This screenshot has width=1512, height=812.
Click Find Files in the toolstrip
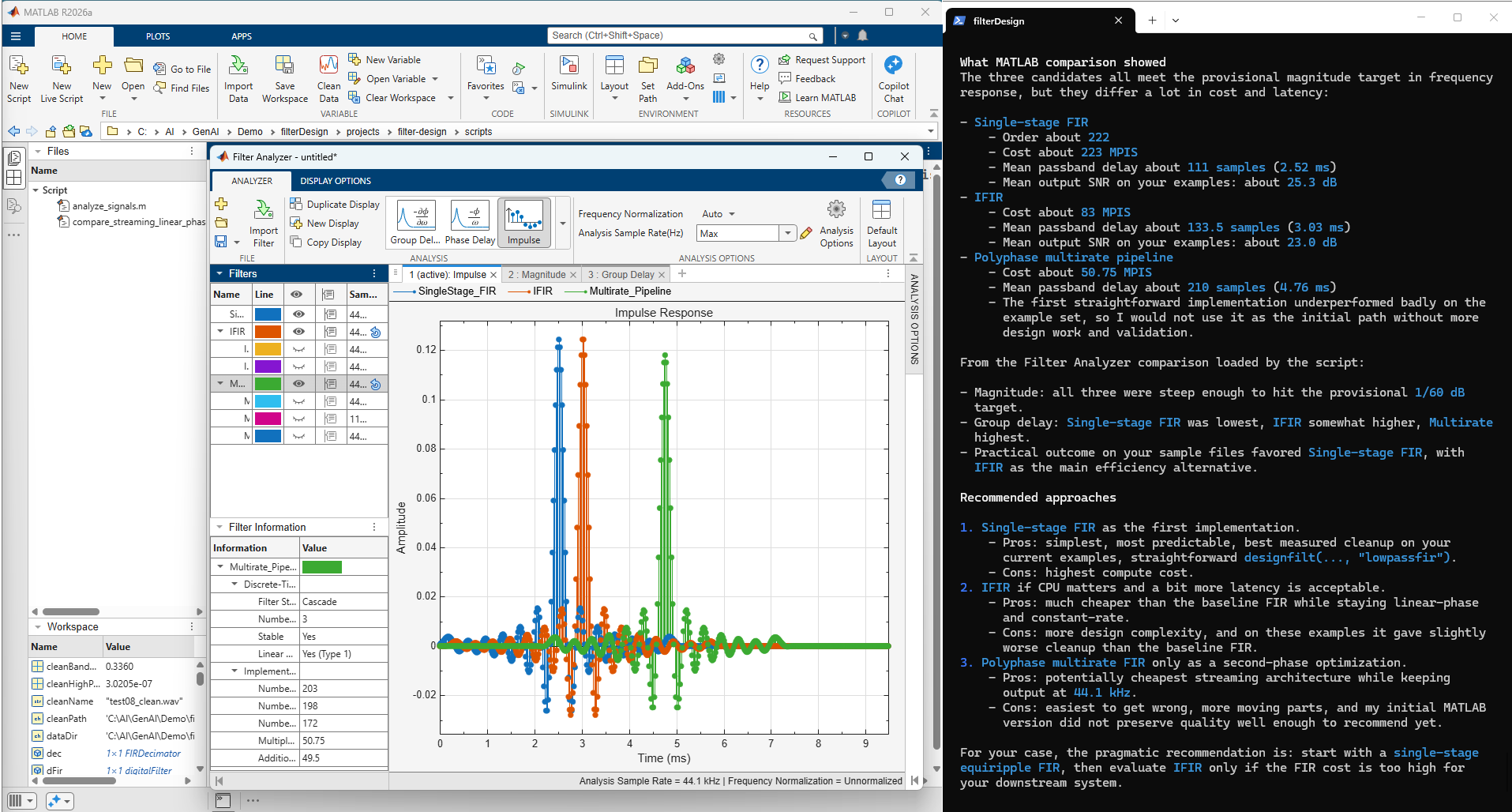(x=182, y=88)
